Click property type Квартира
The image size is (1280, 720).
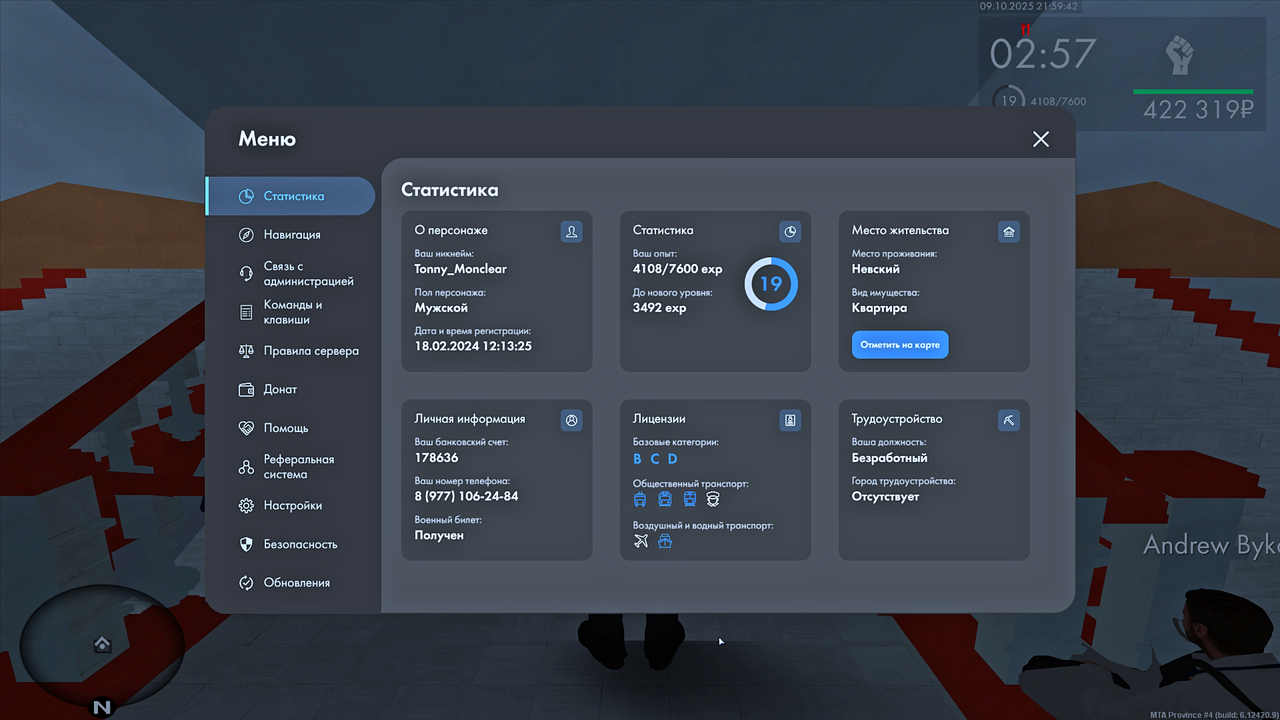[x=880, y=308]
